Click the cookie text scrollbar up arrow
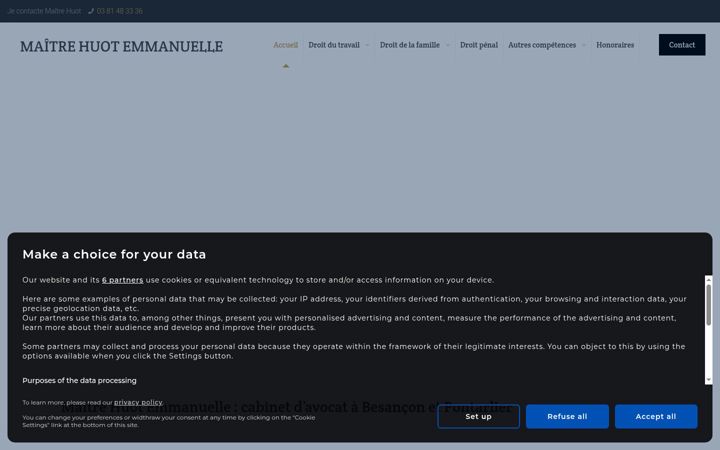 point(709,279)
